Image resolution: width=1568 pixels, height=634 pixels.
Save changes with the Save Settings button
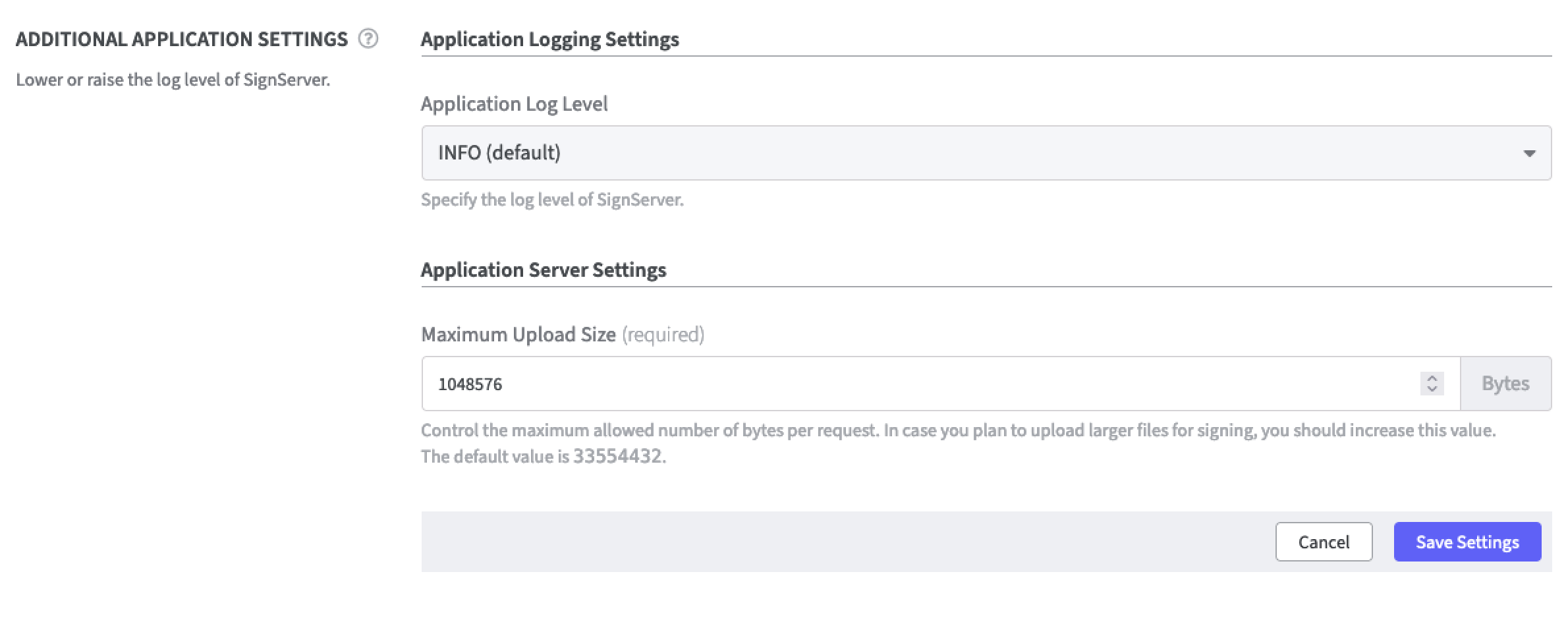click(1467, 542)
